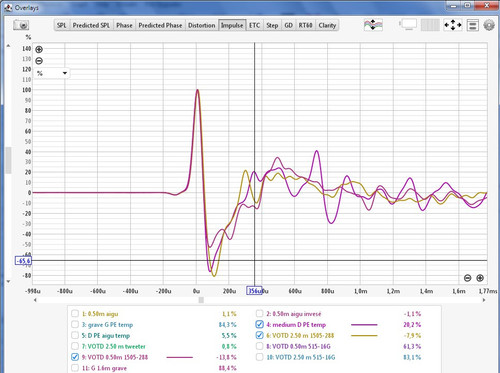Zoom in on the vertical axis (plus magnifier)
This screenshot has width=500, height=373.
pyautogui.click(x=39, y=50)
